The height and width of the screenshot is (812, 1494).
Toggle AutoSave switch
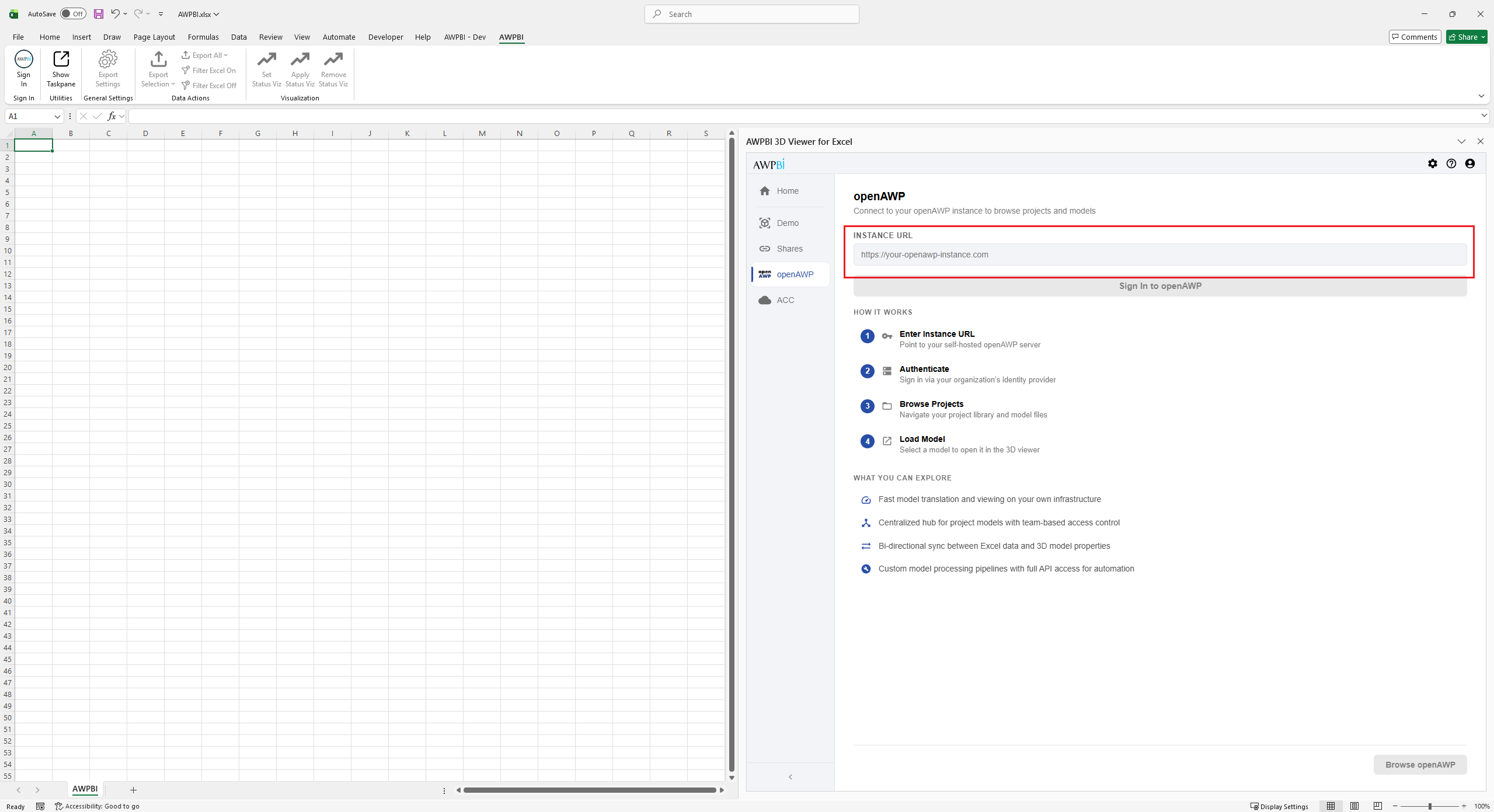73,14
